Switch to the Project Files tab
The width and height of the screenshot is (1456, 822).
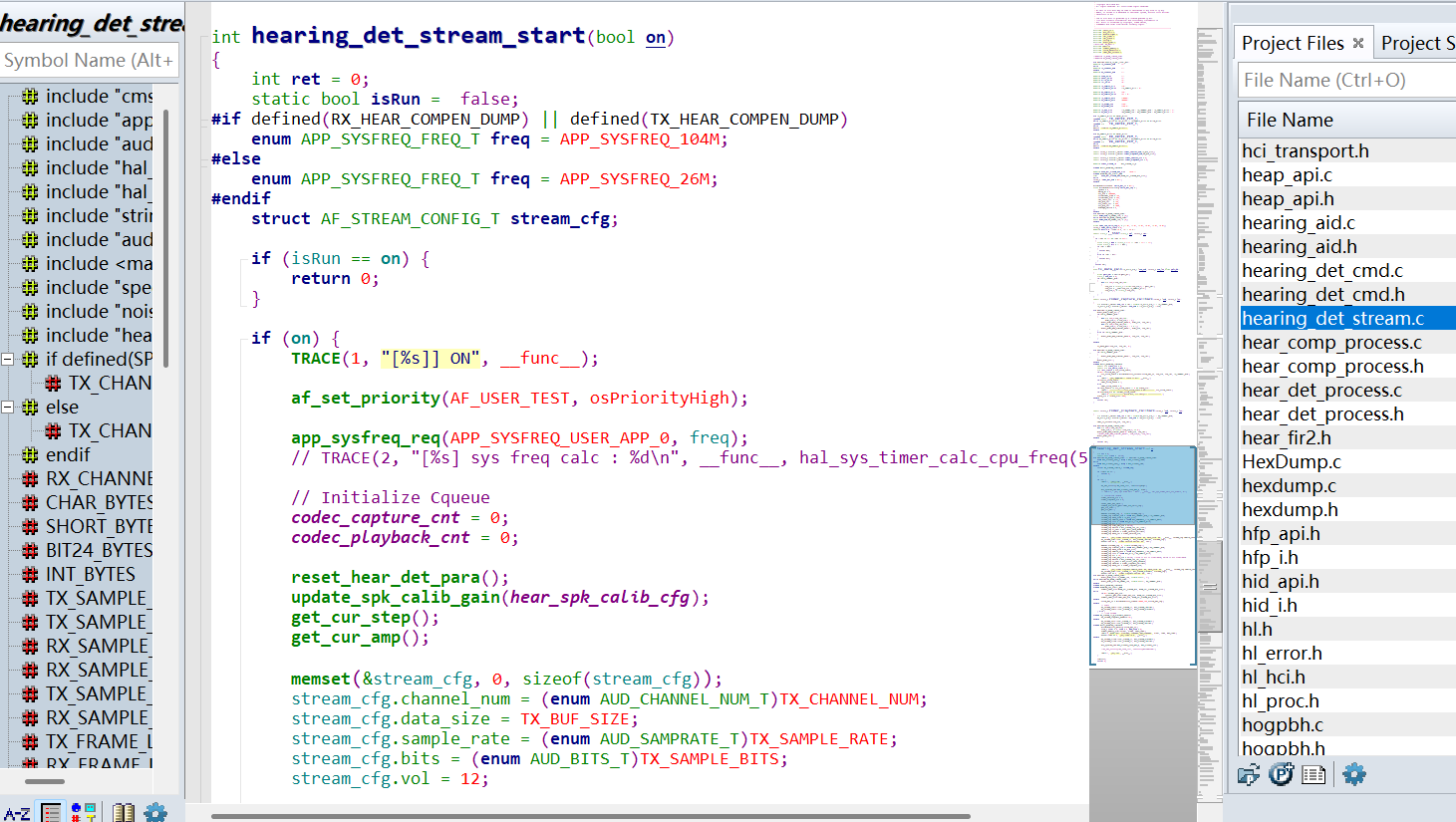(1303, 43)
